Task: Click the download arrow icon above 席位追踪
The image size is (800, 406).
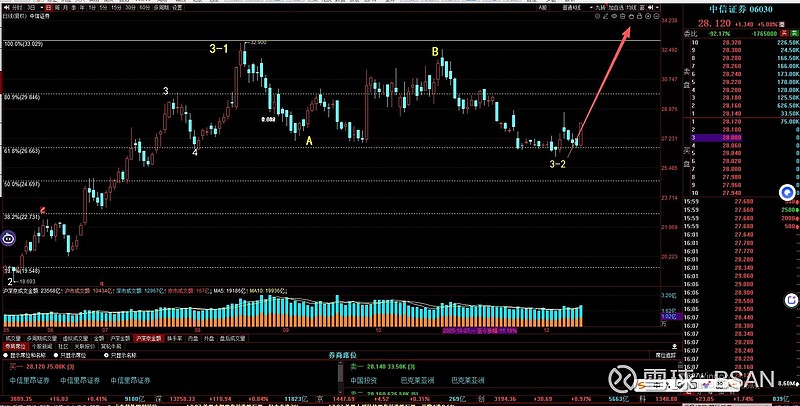Action: tap(674, 346)
